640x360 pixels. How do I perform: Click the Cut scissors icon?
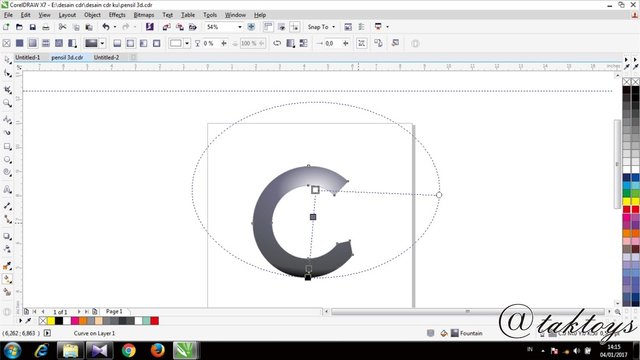pyautogui.click(x=62, y=27)
